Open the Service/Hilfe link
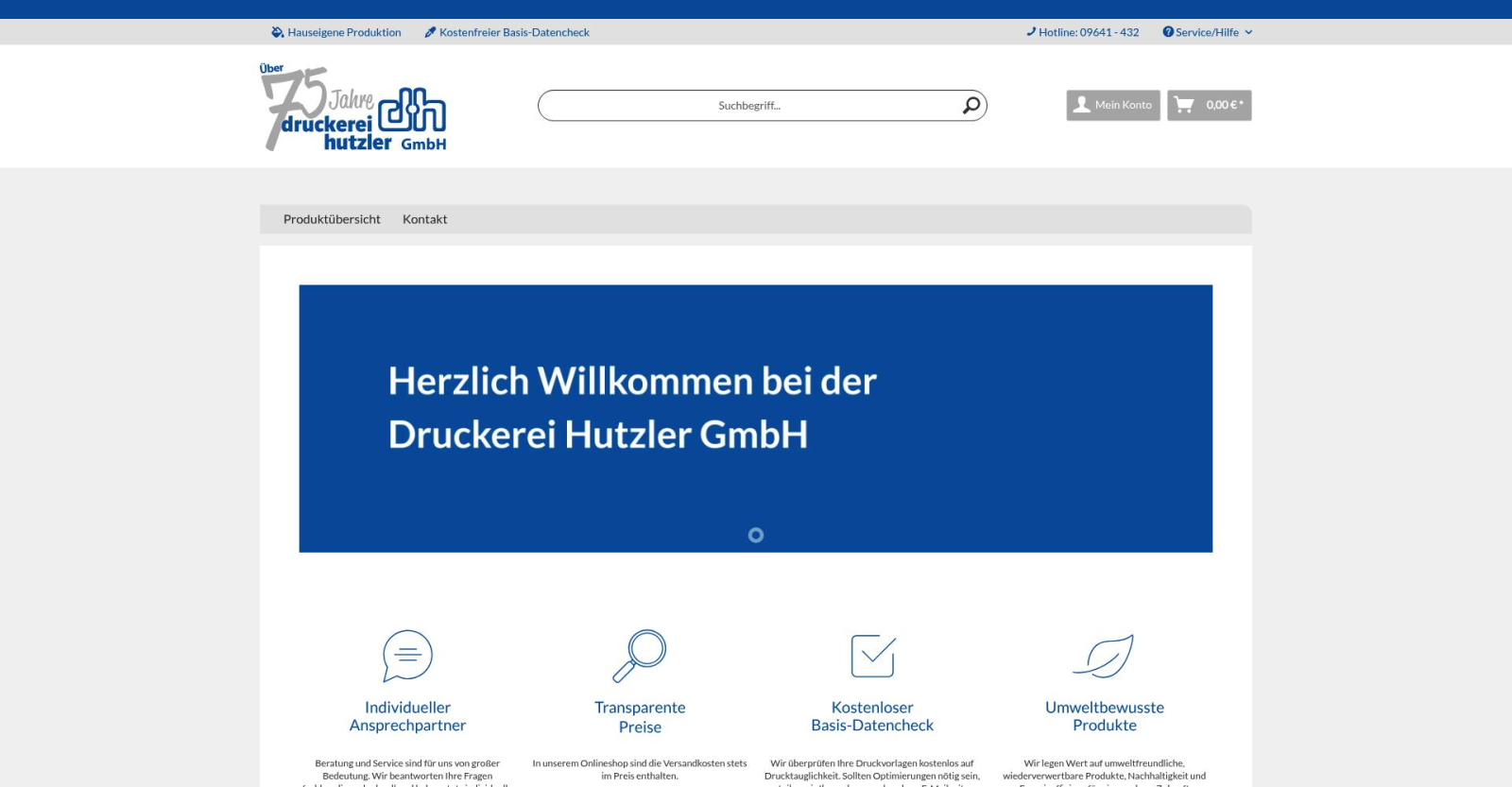Image resolution: width=1512 pixels, height=787 pixels. [1207, 32]
